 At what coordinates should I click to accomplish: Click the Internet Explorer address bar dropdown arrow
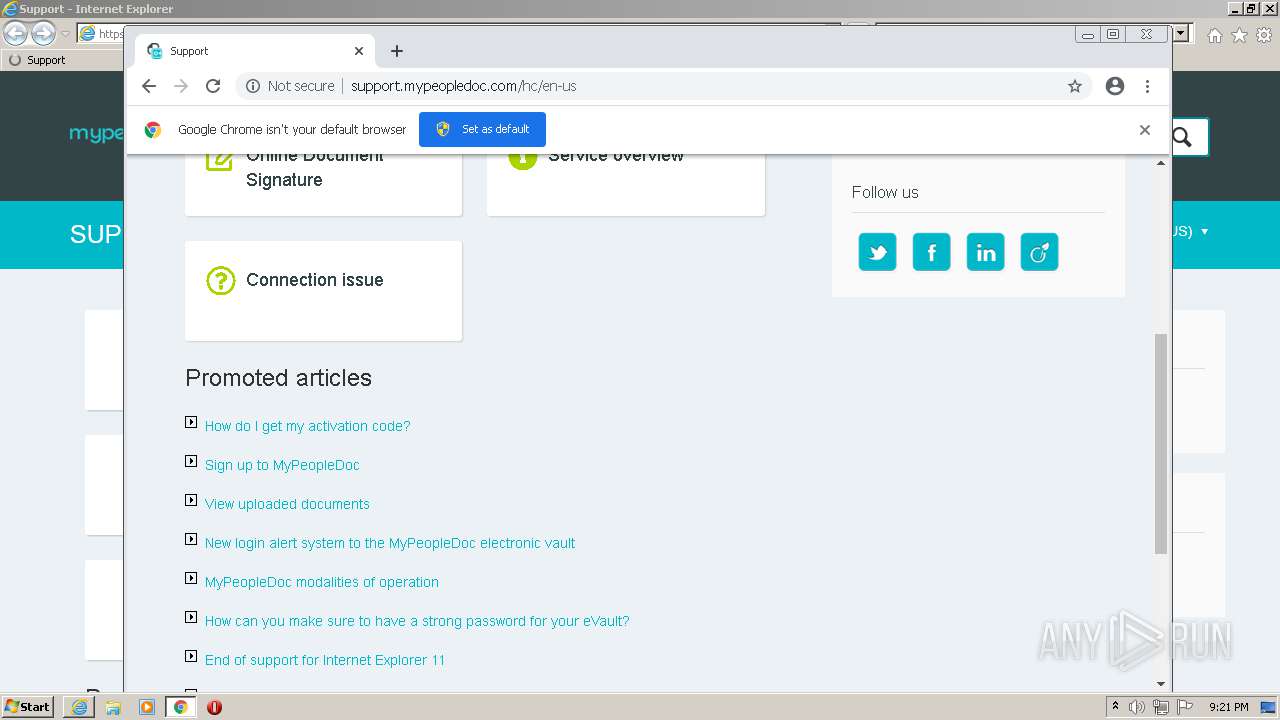click(1181, 33)
